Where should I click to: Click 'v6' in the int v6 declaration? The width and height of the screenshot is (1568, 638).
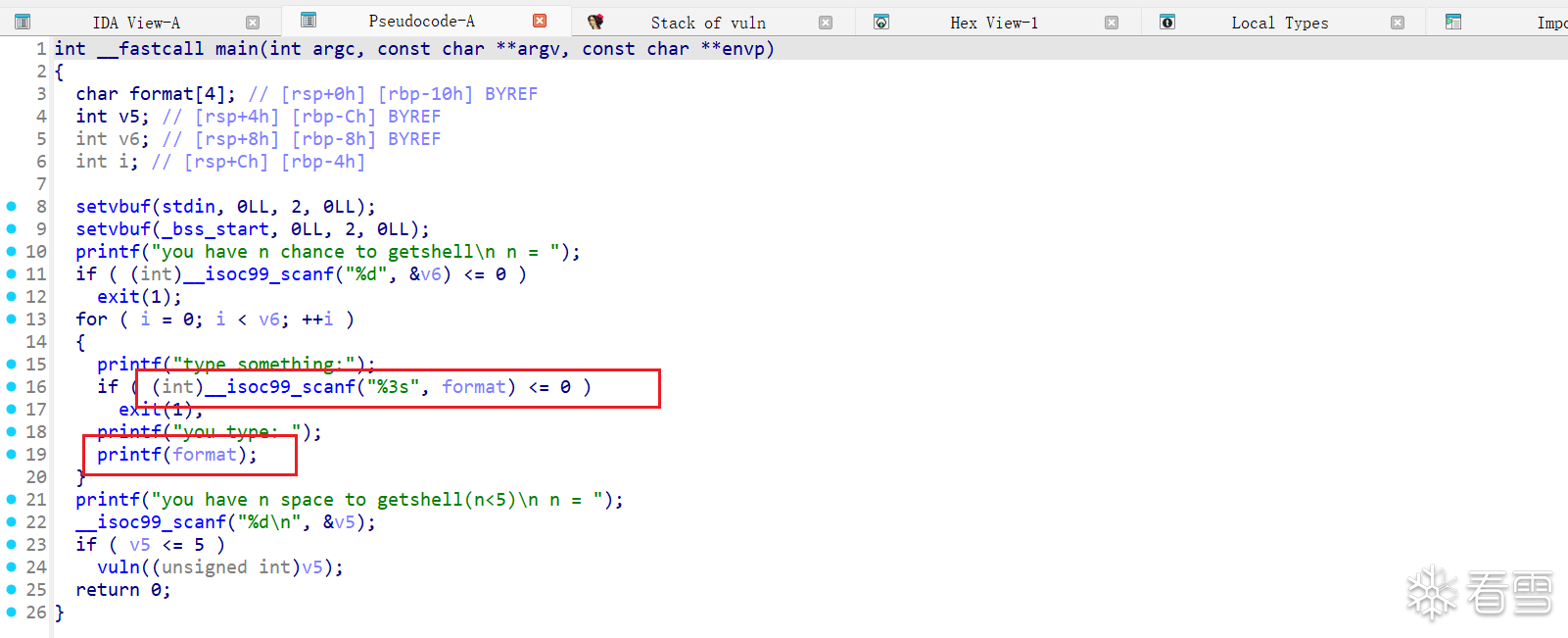(x=129, y=139)
